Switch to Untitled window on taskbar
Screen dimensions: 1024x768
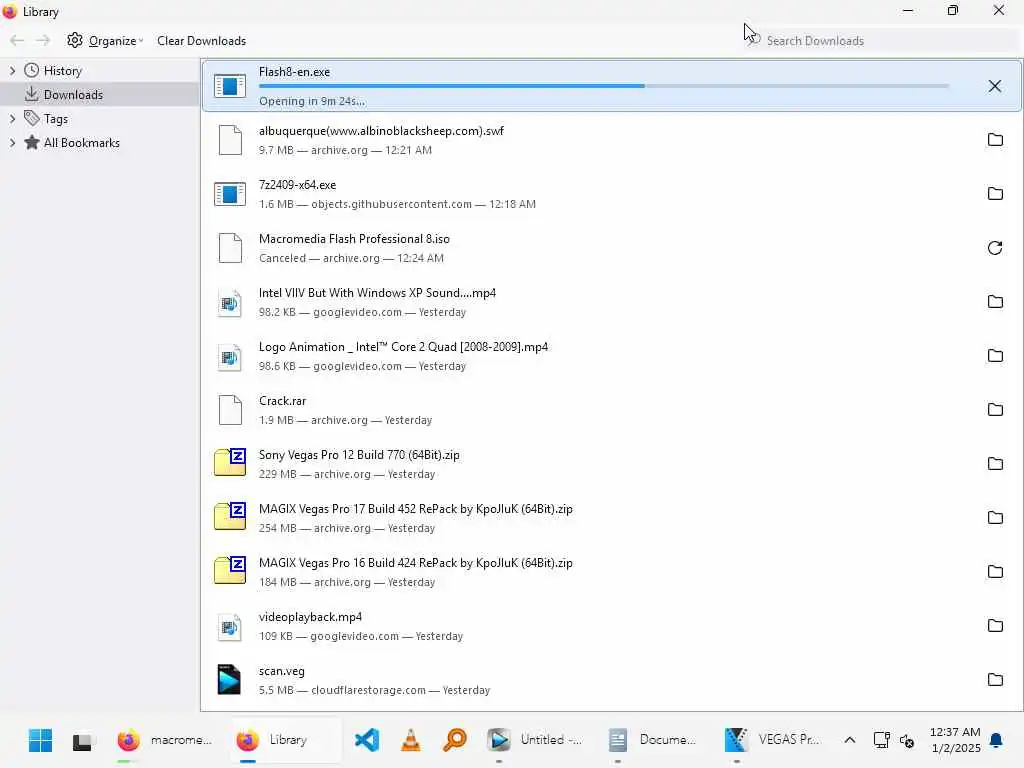[x=536, y=740]
